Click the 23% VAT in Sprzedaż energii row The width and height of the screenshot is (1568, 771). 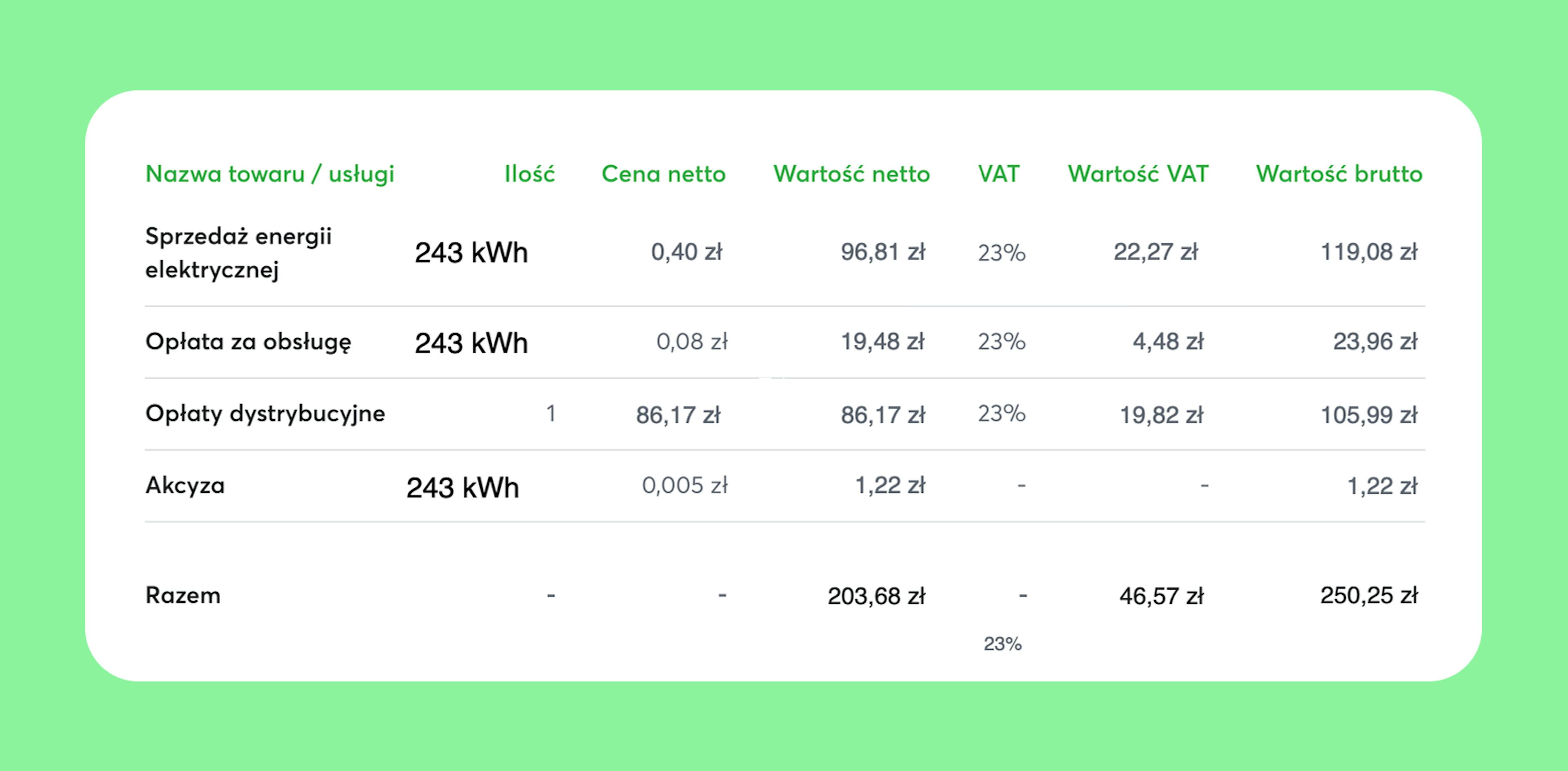[1001, 253]
